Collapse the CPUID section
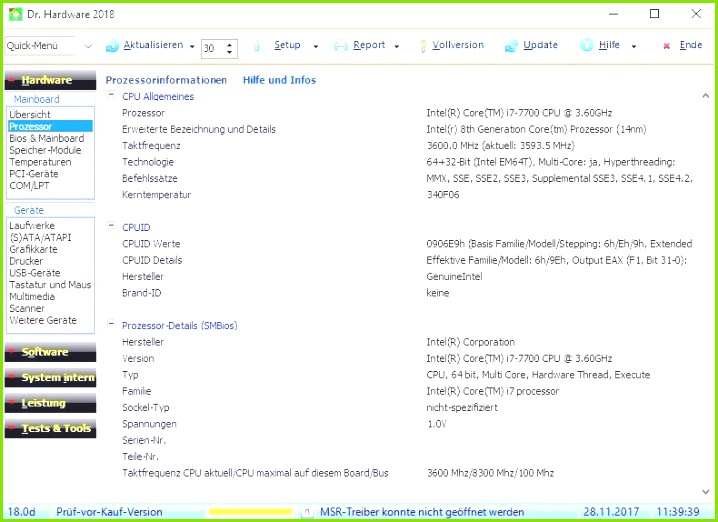 click(x=111, y=225)
